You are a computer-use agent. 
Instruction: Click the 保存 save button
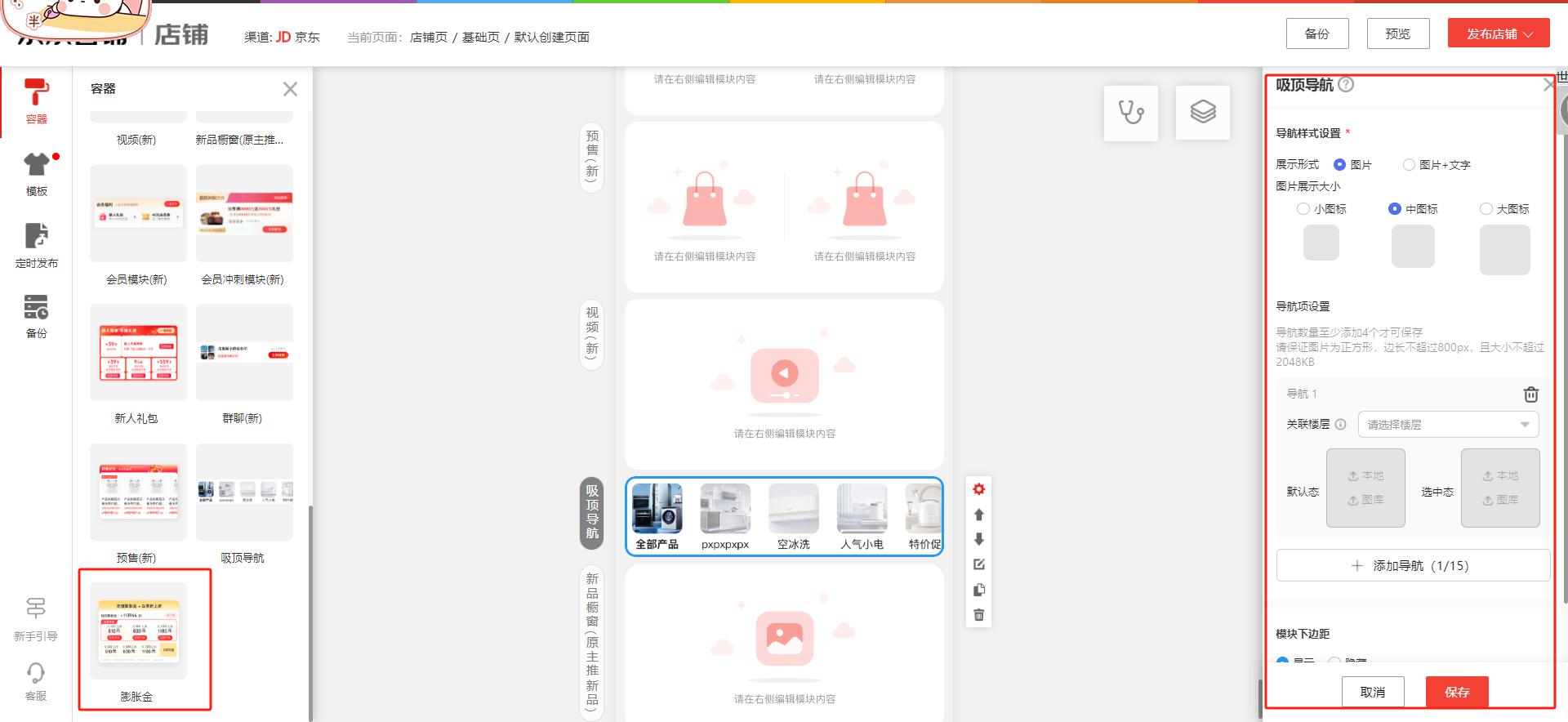1456,692
